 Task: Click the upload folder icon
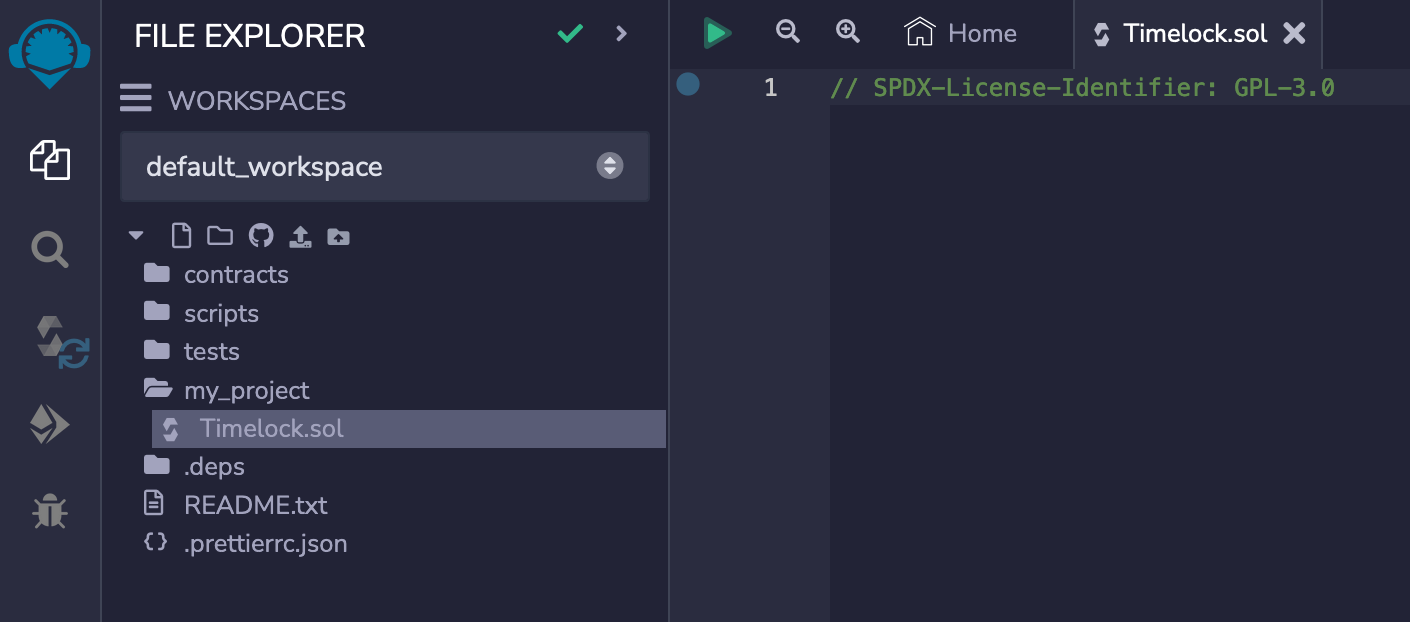pos(338,236)
